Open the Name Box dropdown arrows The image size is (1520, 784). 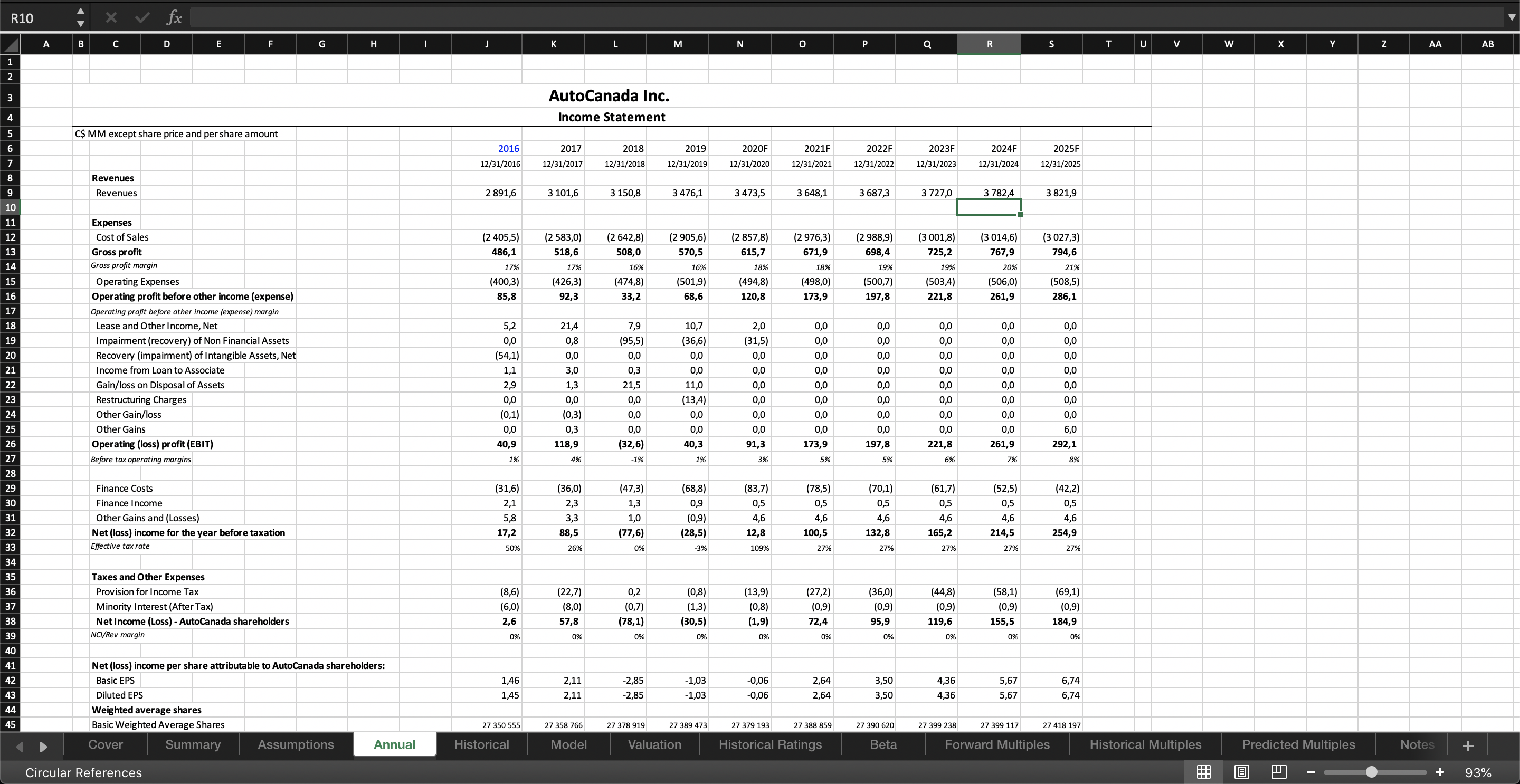point(81,18)
